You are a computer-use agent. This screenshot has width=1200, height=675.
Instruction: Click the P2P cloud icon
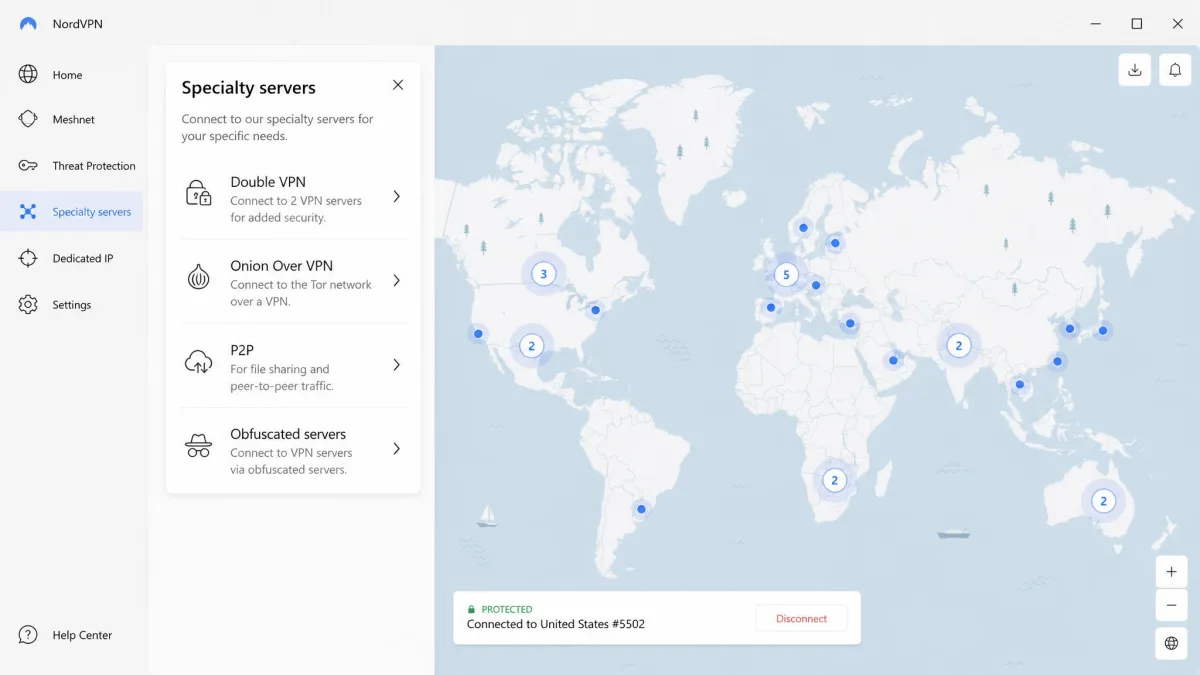[199, 362]
